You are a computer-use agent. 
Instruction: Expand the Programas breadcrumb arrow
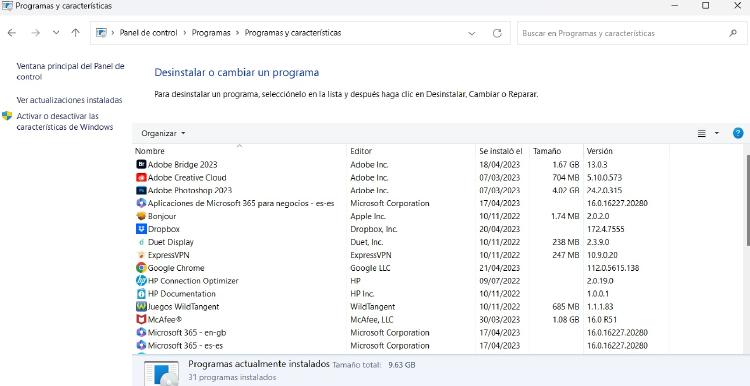tap(238, 33)
